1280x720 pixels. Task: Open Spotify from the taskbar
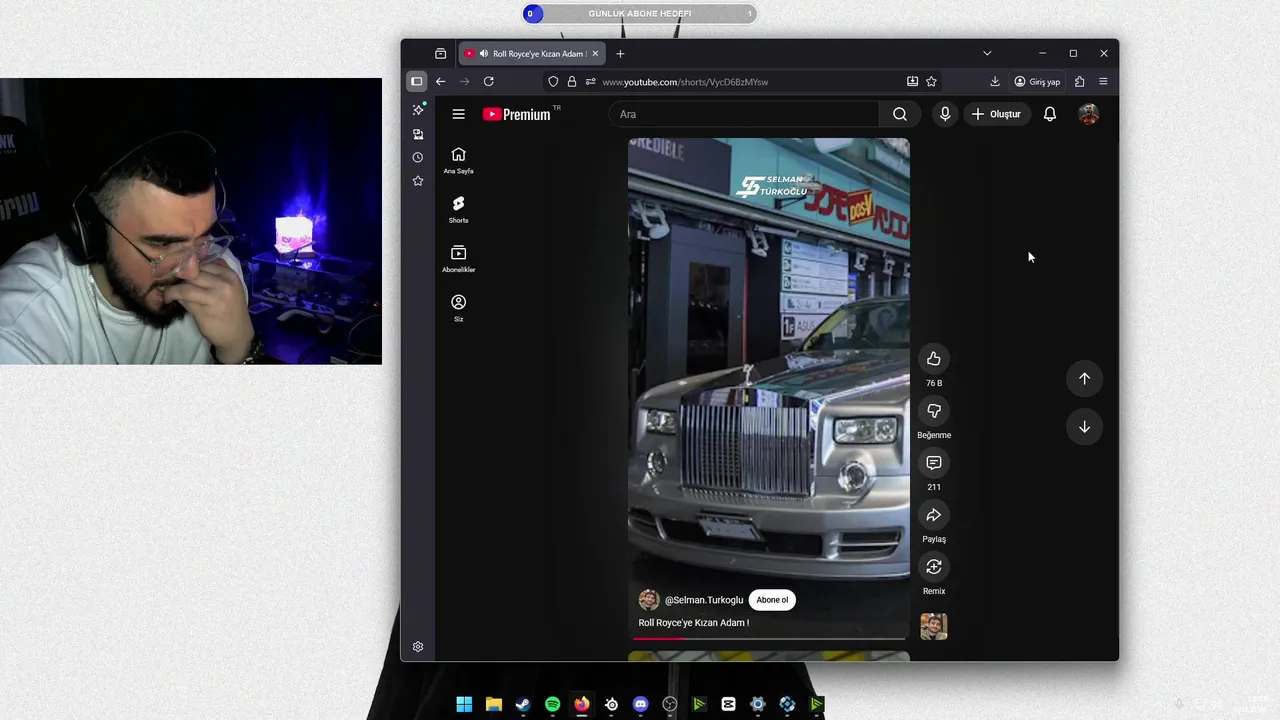[552, 704]
